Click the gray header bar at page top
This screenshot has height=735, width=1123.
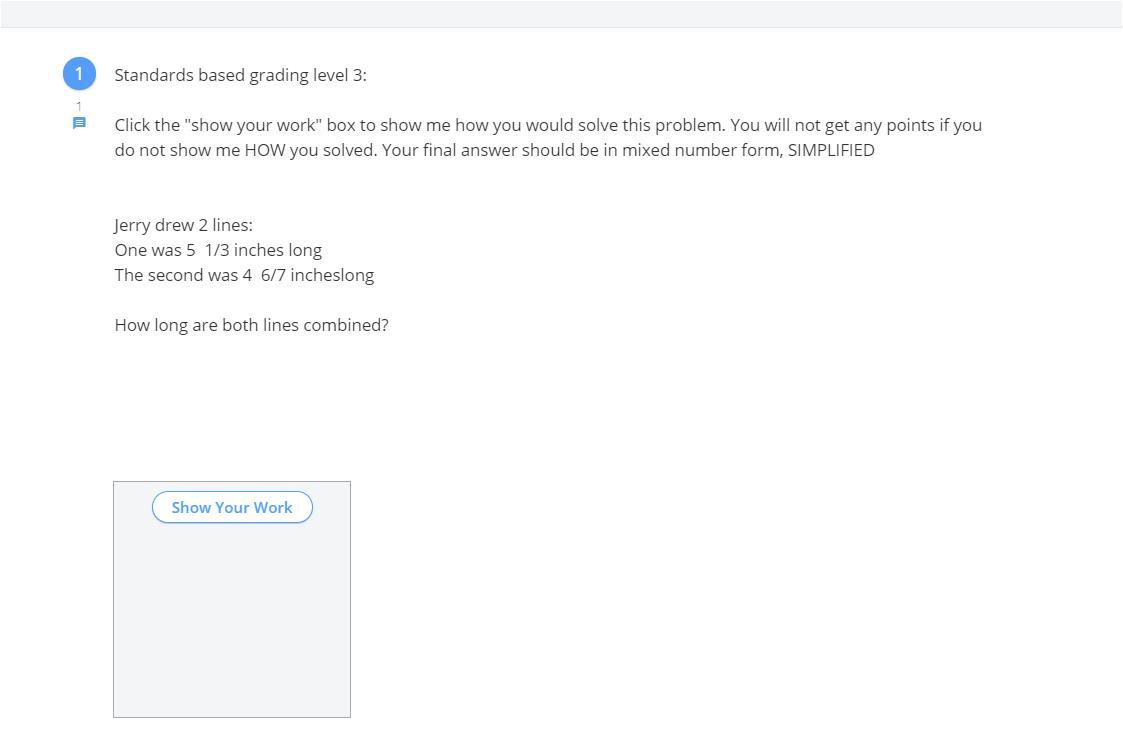(x=561, y=14)
